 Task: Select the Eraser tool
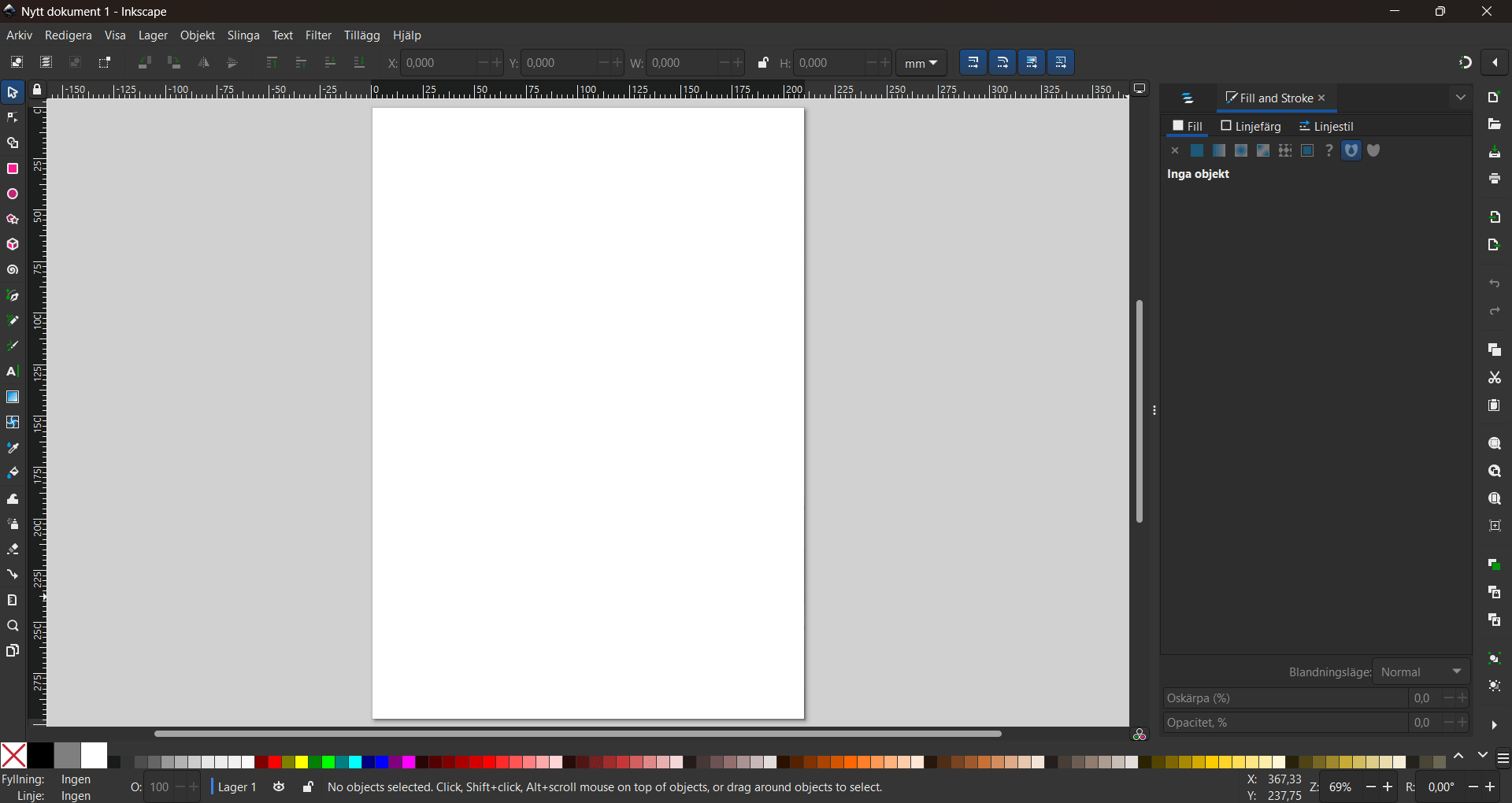[13, 550]
